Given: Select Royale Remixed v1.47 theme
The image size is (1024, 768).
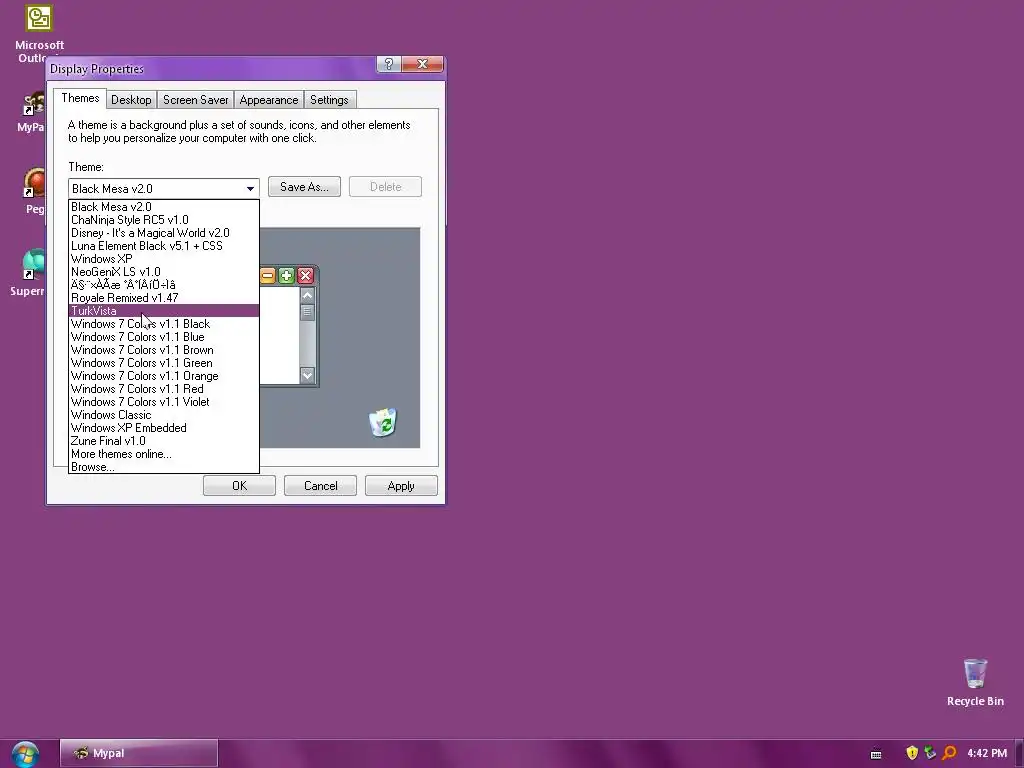Looking at the screenshot, I should tap(164, 298).
